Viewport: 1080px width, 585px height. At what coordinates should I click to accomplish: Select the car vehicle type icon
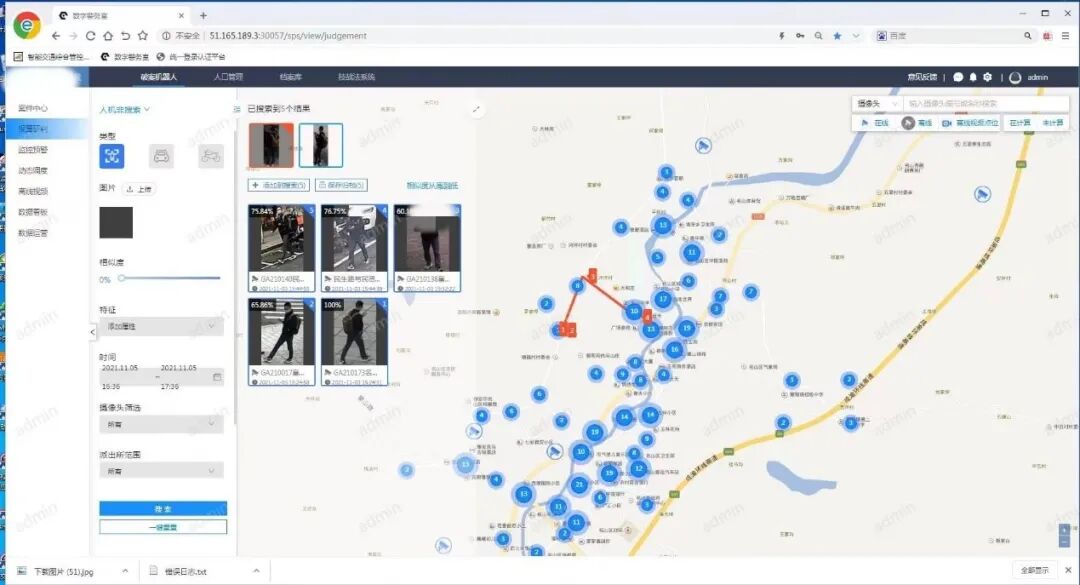point(161,156)
